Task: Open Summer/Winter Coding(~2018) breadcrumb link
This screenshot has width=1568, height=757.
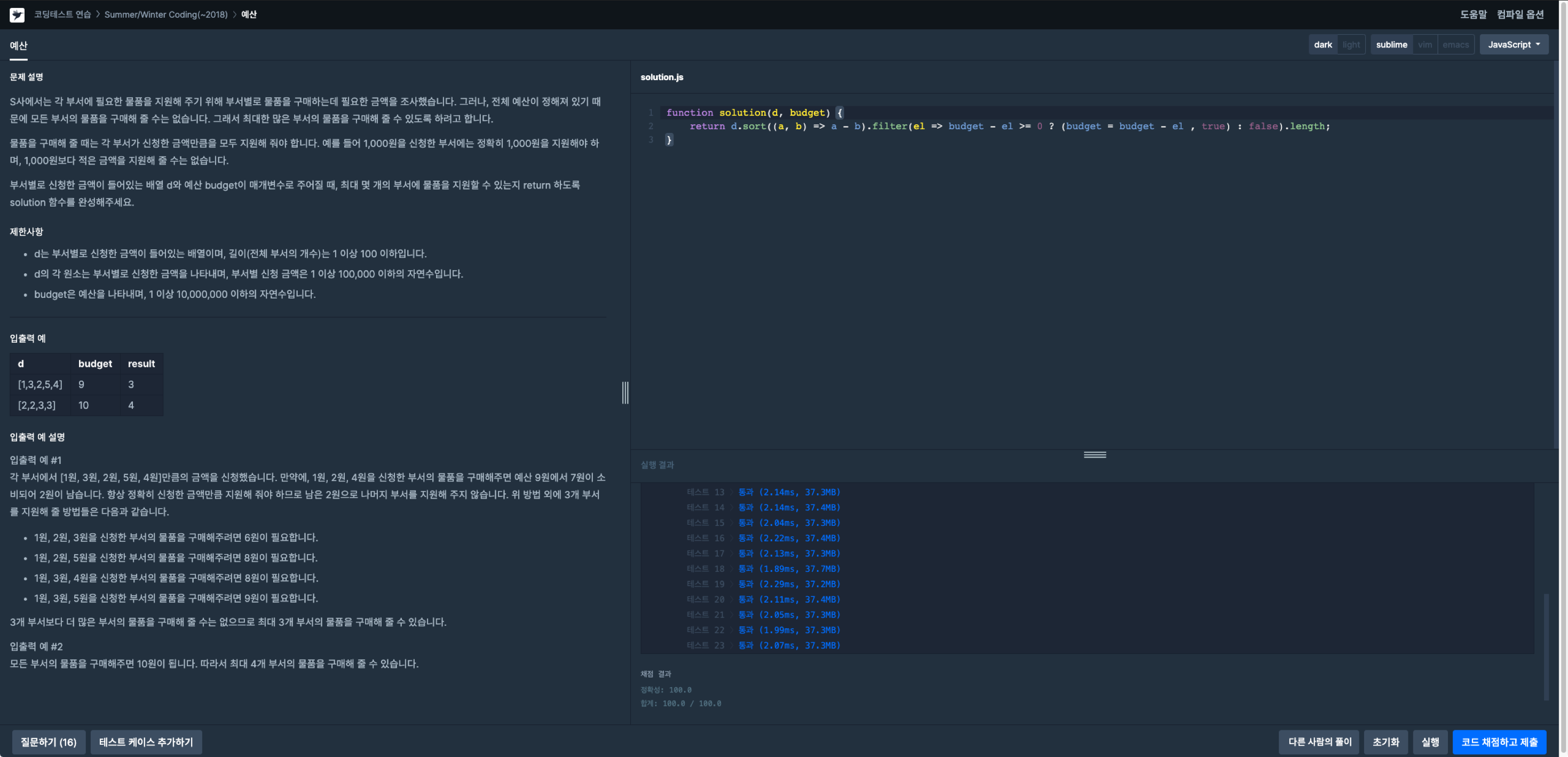Action: (x=165, y=14)
